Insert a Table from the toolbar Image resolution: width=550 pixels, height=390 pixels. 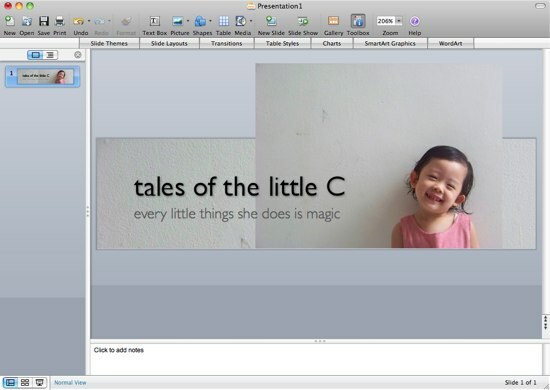coord(223,21)
